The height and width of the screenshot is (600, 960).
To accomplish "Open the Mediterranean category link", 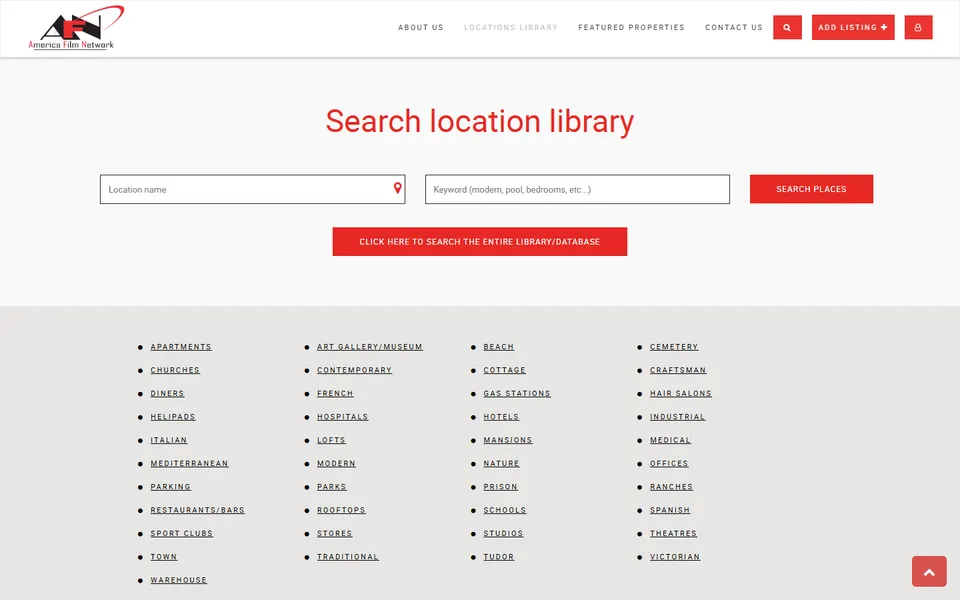I will [190, 463].
